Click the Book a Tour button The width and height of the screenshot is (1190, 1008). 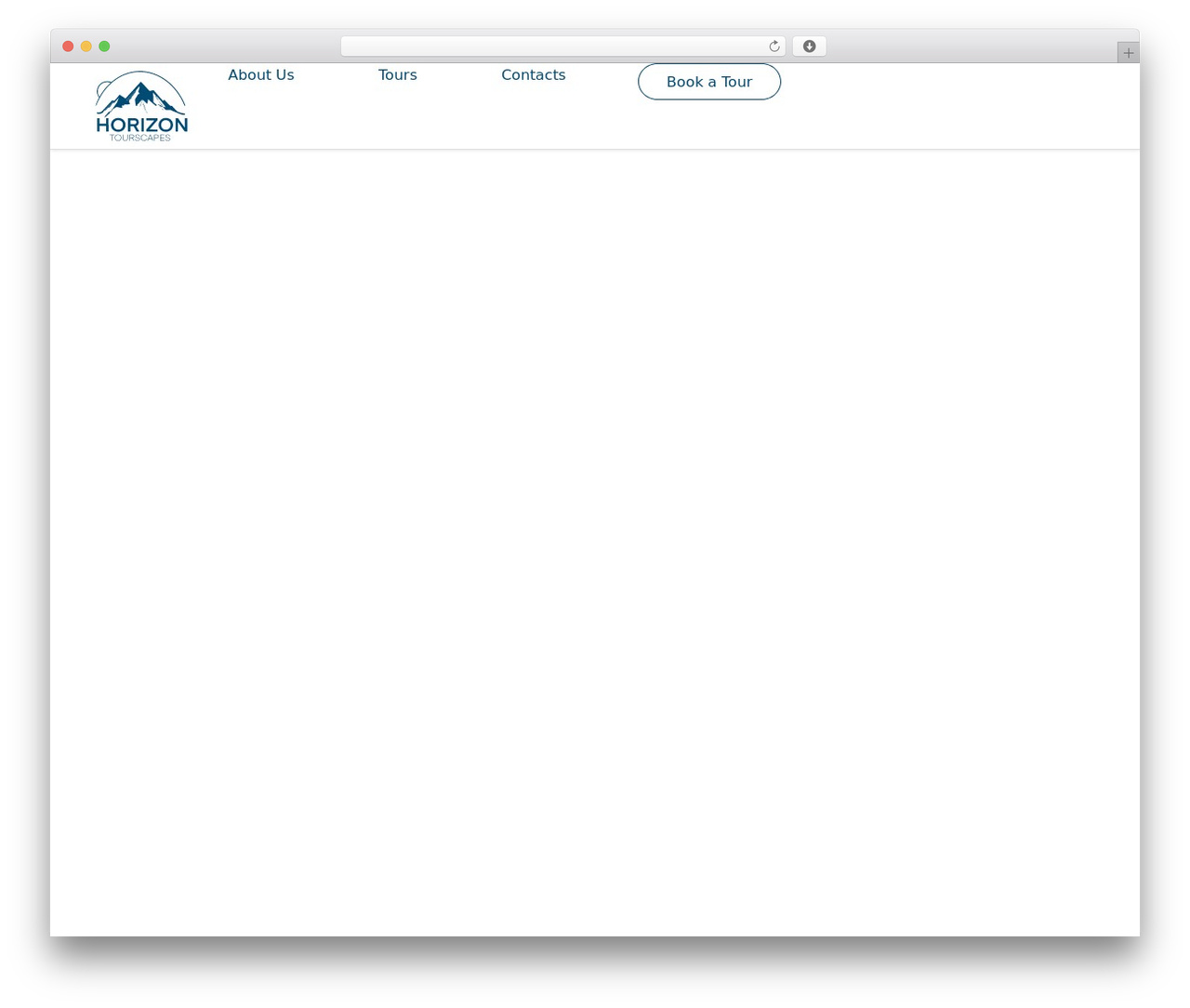(709, 82)
